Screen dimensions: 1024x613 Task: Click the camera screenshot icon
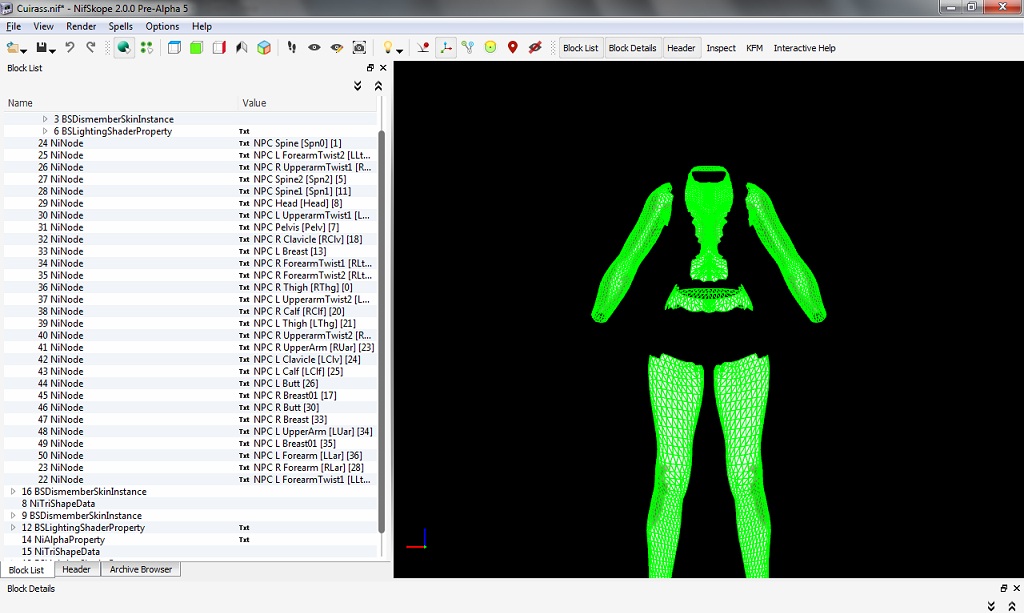pos(359,48)
